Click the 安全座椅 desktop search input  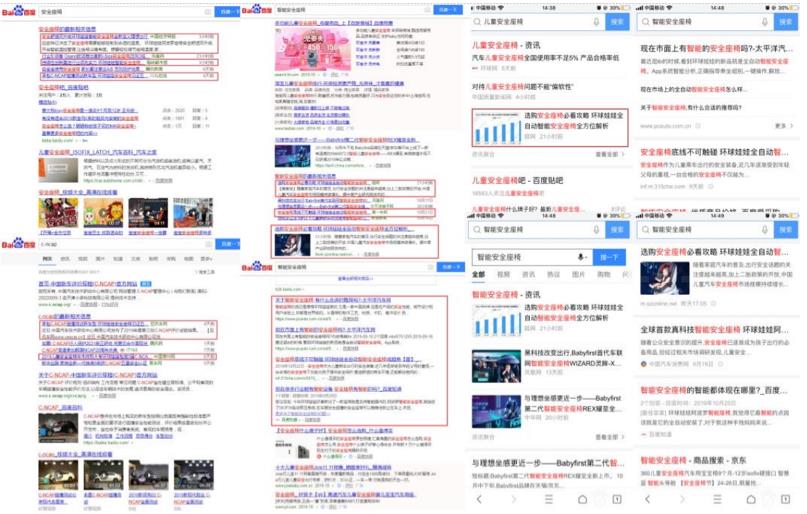click(x=126, y=11)
